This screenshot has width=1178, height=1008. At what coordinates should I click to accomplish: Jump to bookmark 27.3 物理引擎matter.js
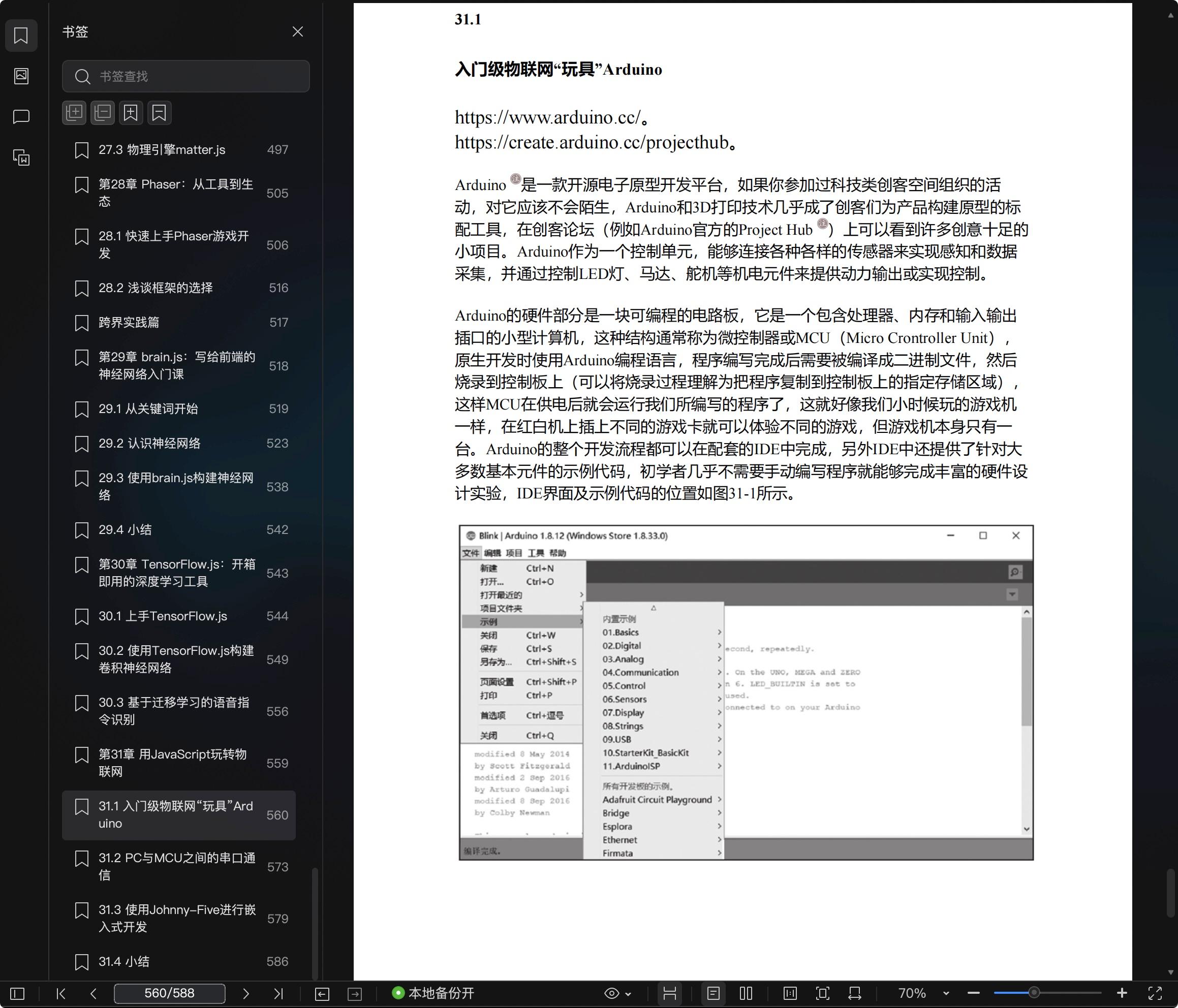pyautogui.click(x=178, y=150)
